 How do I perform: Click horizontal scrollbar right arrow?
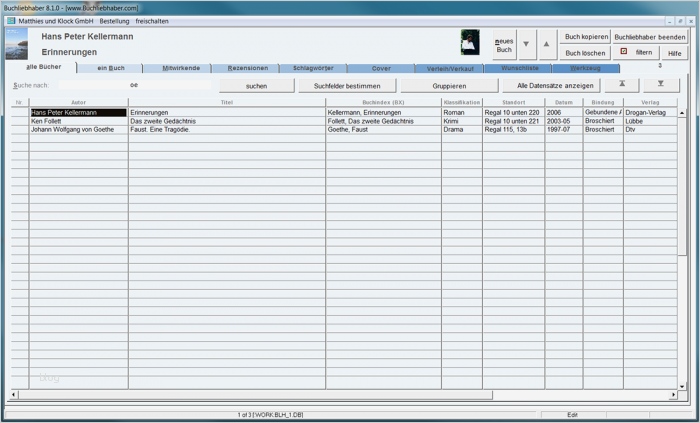tap(673, 395)
